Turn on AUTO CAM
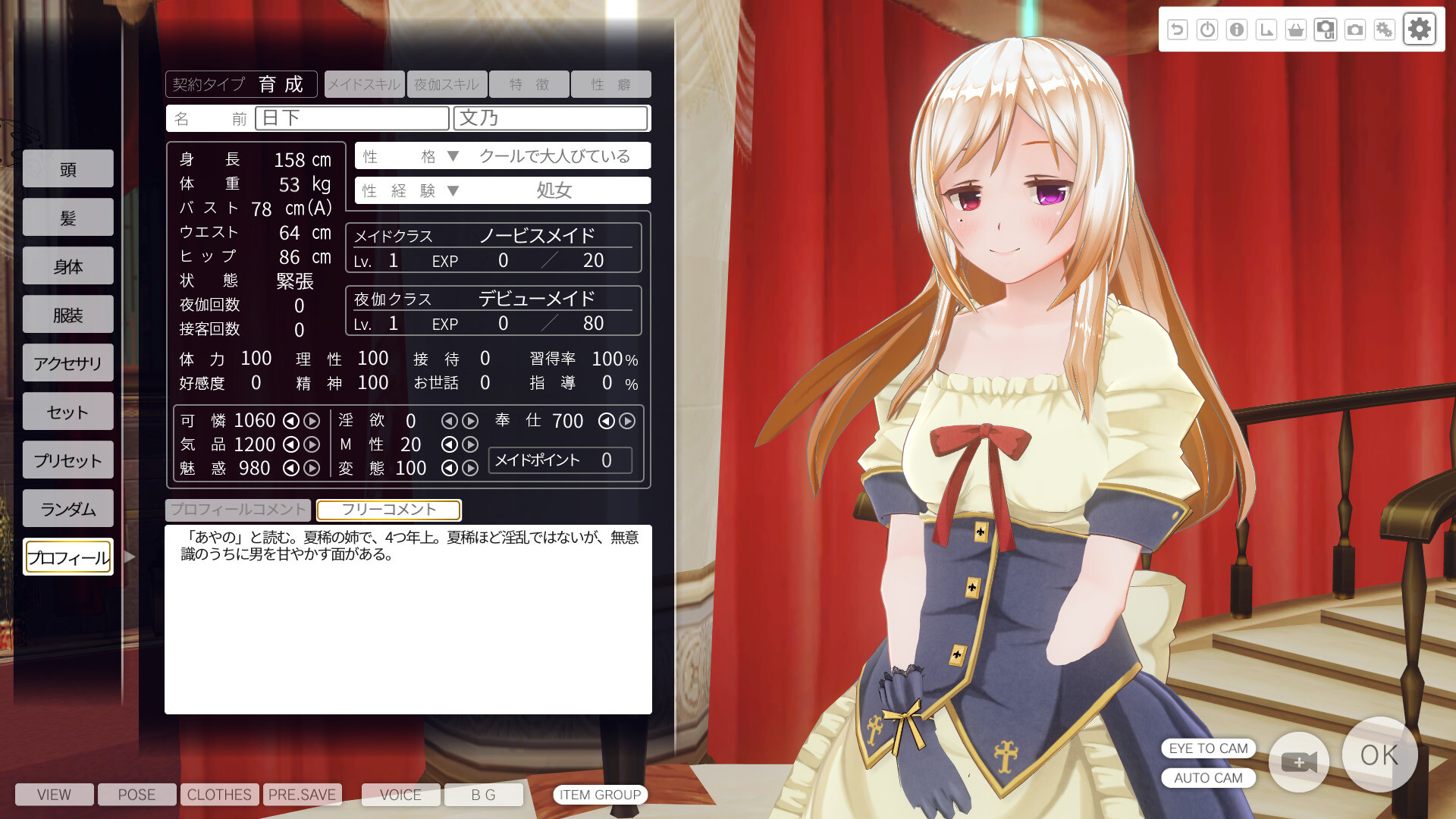Viewport: 1456px width, 819px height. (x=1207, y=777)
